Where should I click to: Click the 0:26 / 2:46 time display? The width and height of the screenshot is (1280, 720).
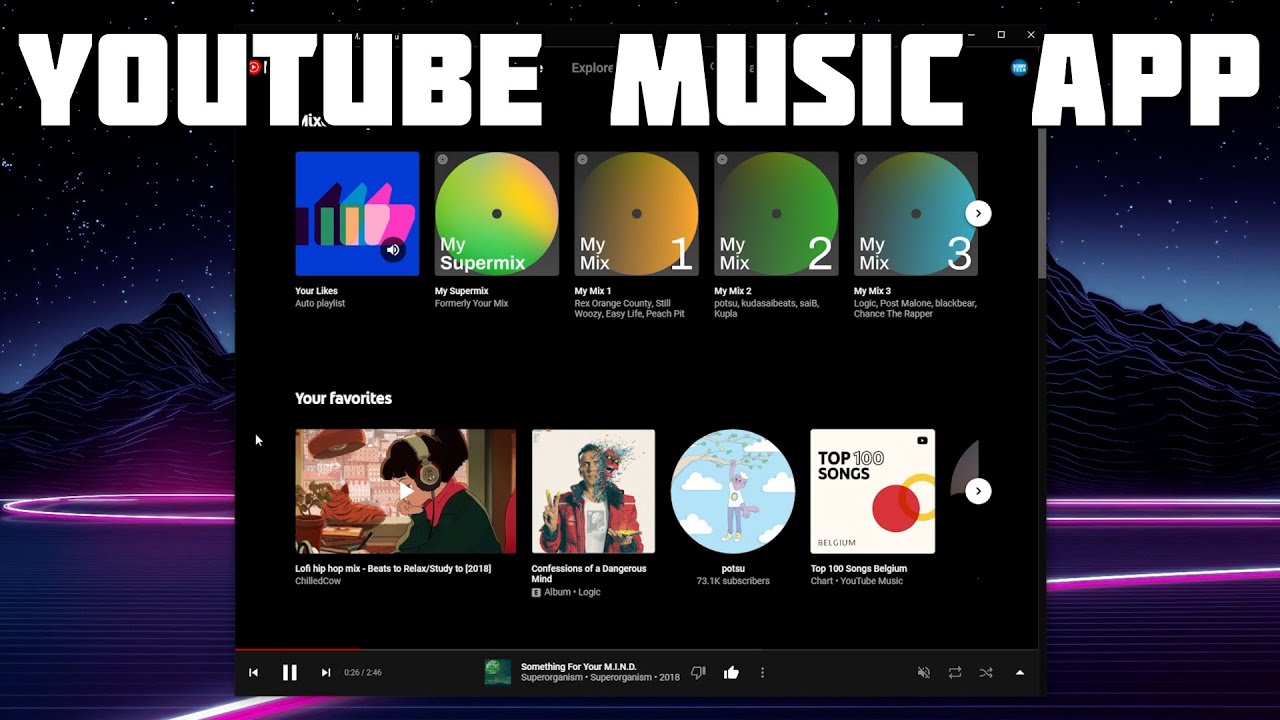pyautogui.click(x=363, y=673)
